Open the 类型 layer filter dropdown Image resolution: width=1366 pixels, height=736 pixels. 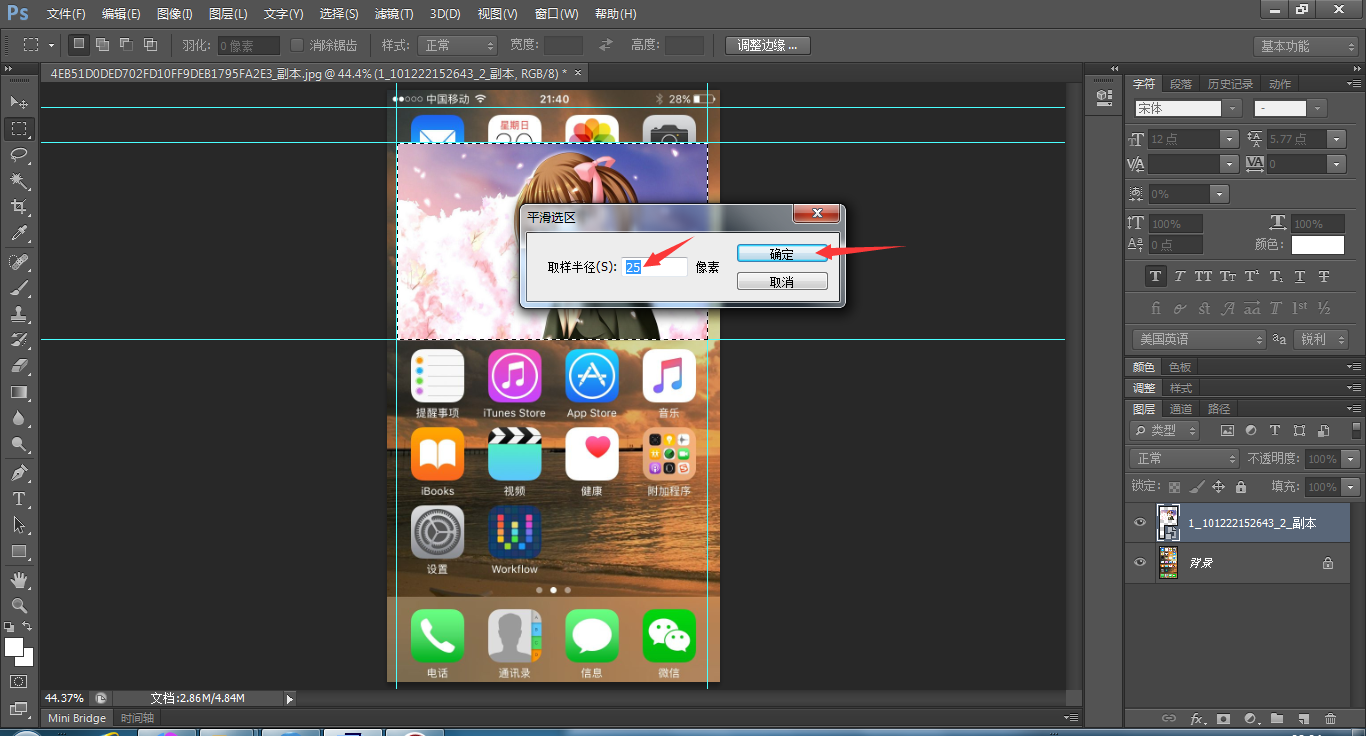click(x=1165, y=430)
